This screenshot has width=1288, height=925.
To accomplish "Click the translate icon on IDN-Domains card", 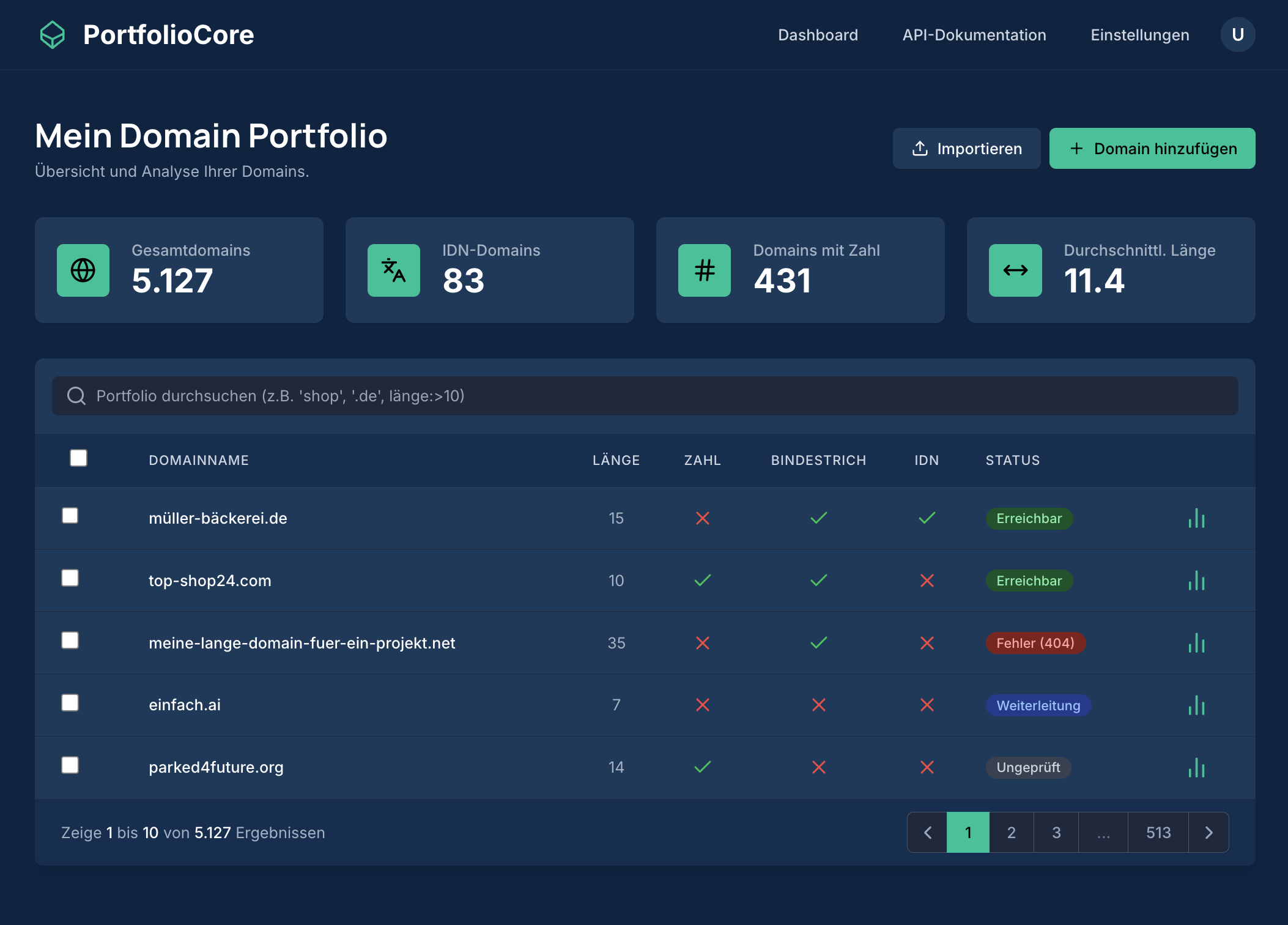I will [x=394, y=270].
